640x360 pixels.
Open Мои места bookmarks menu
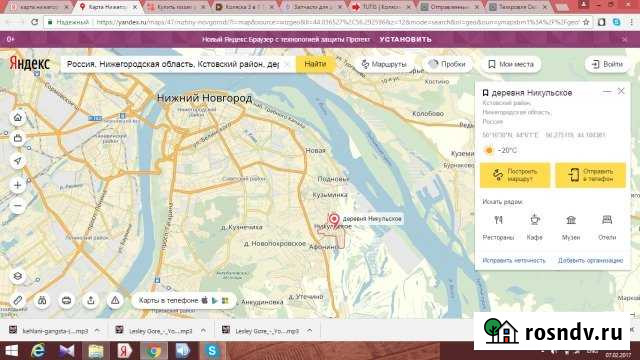coord(511,64)
